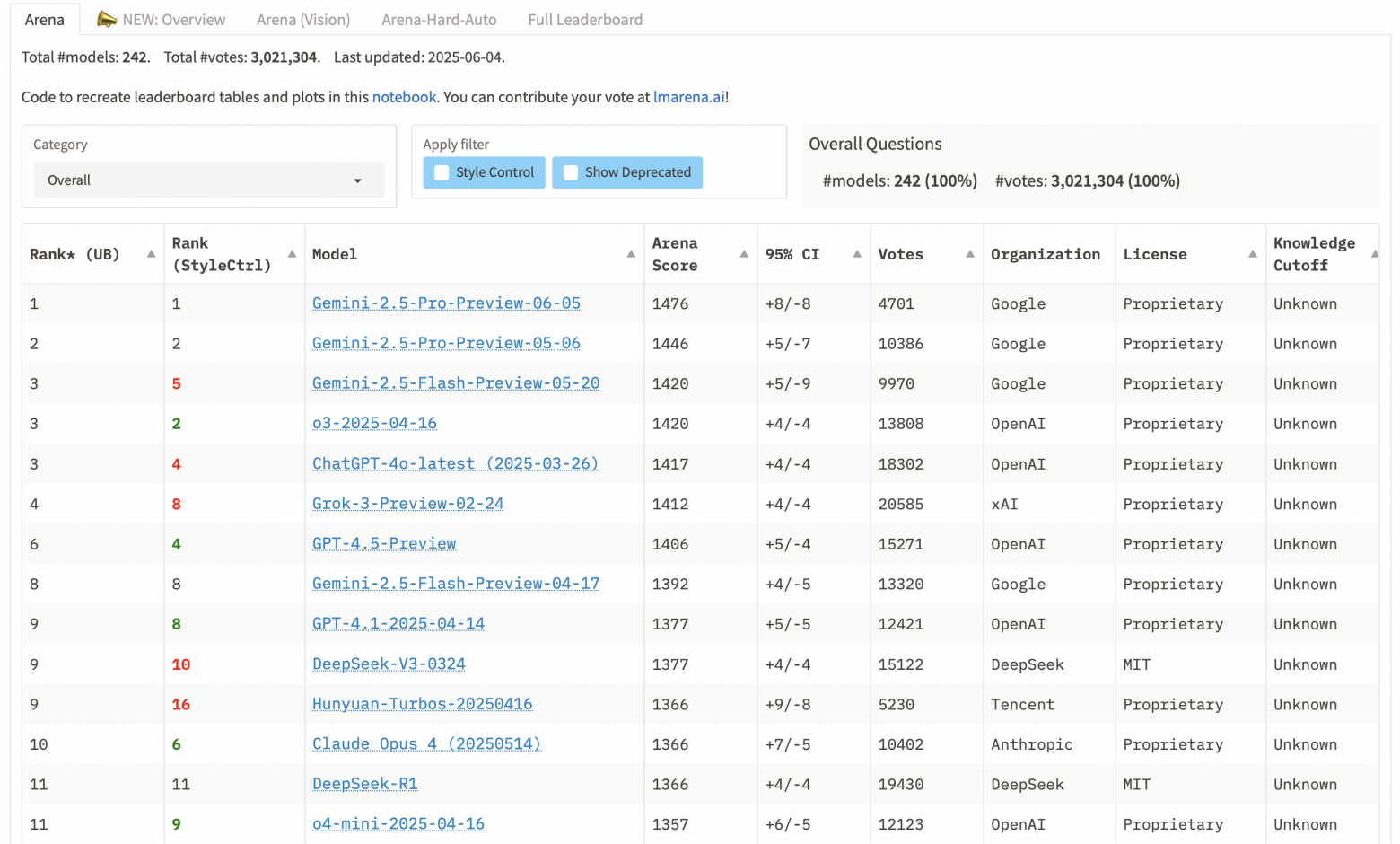Image resolution: width=1400 pixels, height=844 pixels.
Task: Toggle the Show Deprecated checkbox
Action: [571, 172]
